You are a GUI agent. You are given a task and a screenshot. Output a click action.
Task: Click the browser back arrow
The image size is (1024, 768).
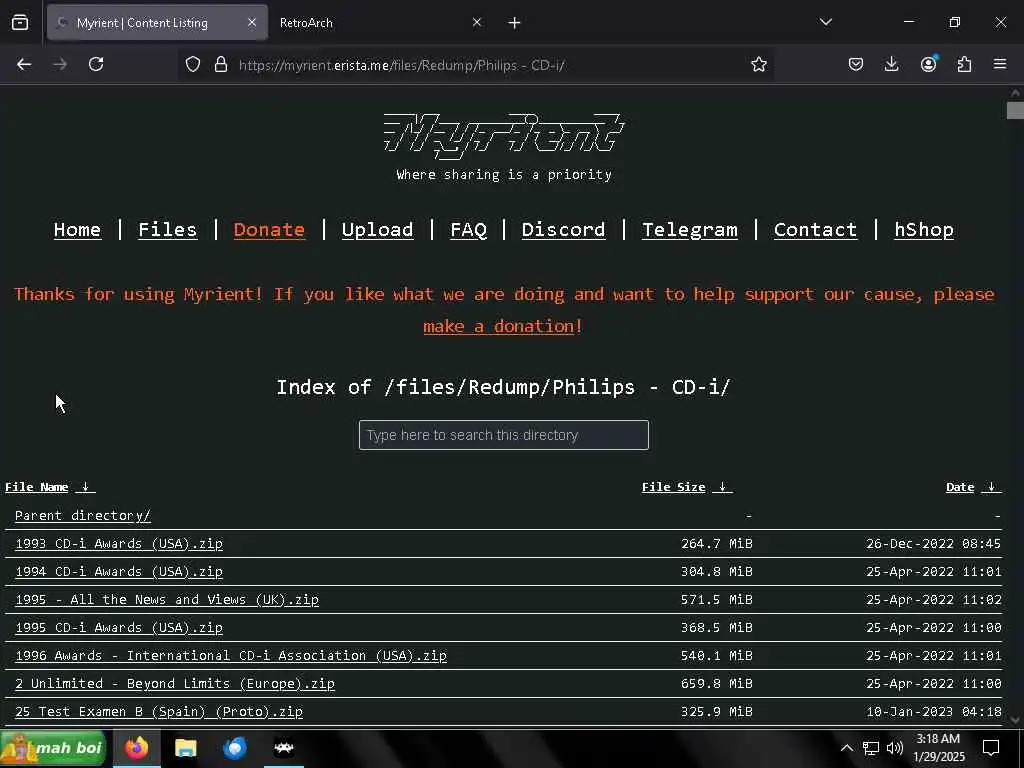click(24, 64)
